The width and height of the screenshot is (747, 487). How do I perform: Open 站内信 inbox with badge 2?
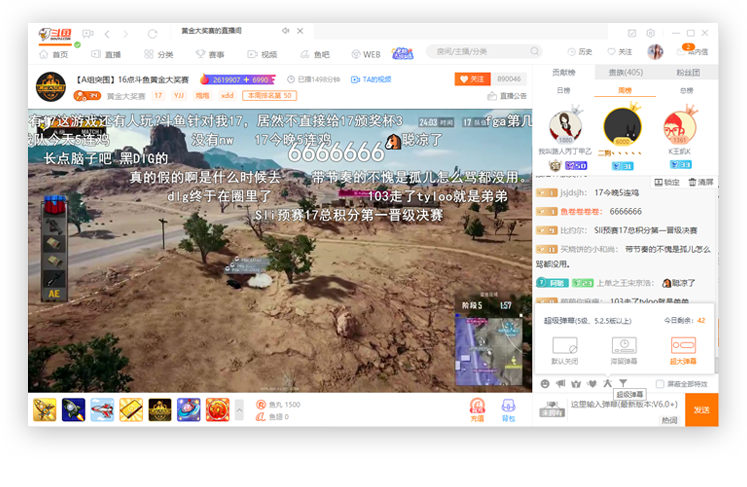tap(692, 51)
